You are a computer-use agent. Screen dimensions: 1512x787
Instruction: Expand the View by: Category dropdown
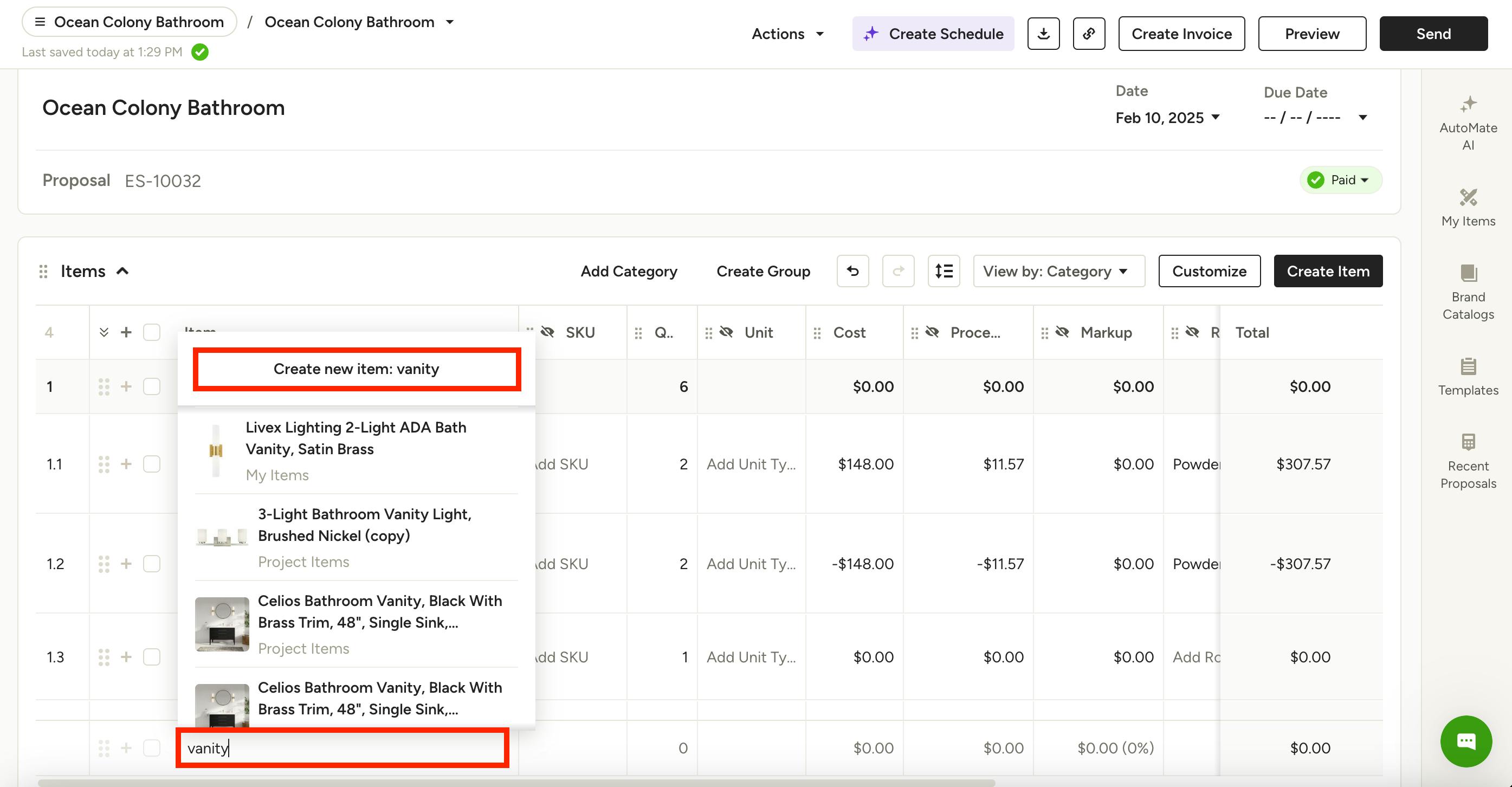(x=1058, y=270)
